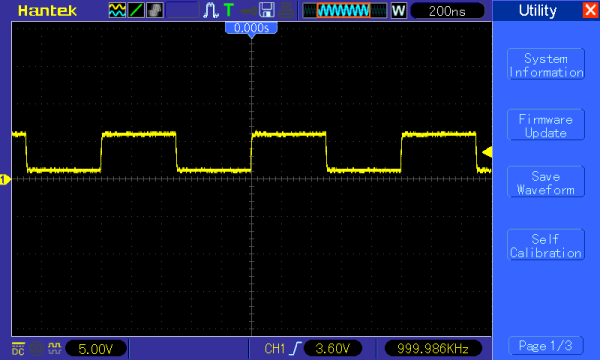Click the dual-waveform channel display icon
Screen dimensions: 600x360
pos(117,10)
